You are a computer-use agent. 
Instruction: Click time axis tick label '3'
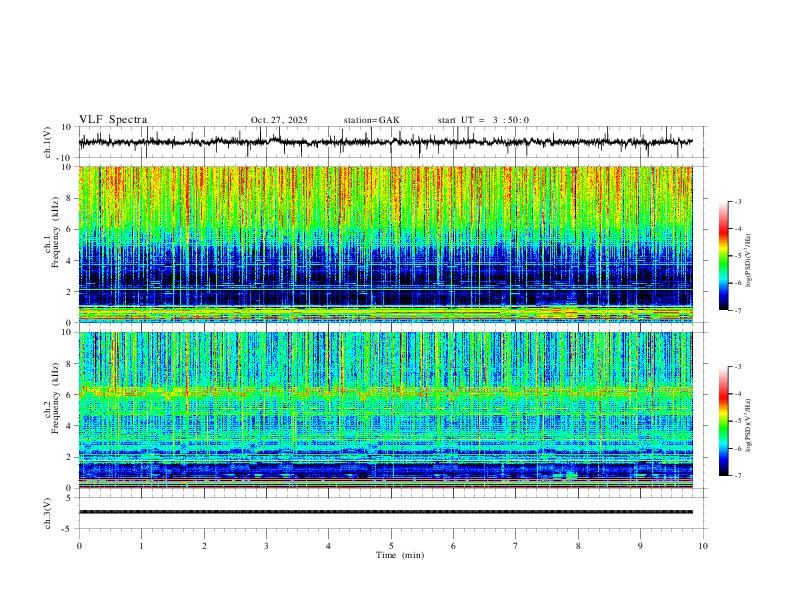266,546
